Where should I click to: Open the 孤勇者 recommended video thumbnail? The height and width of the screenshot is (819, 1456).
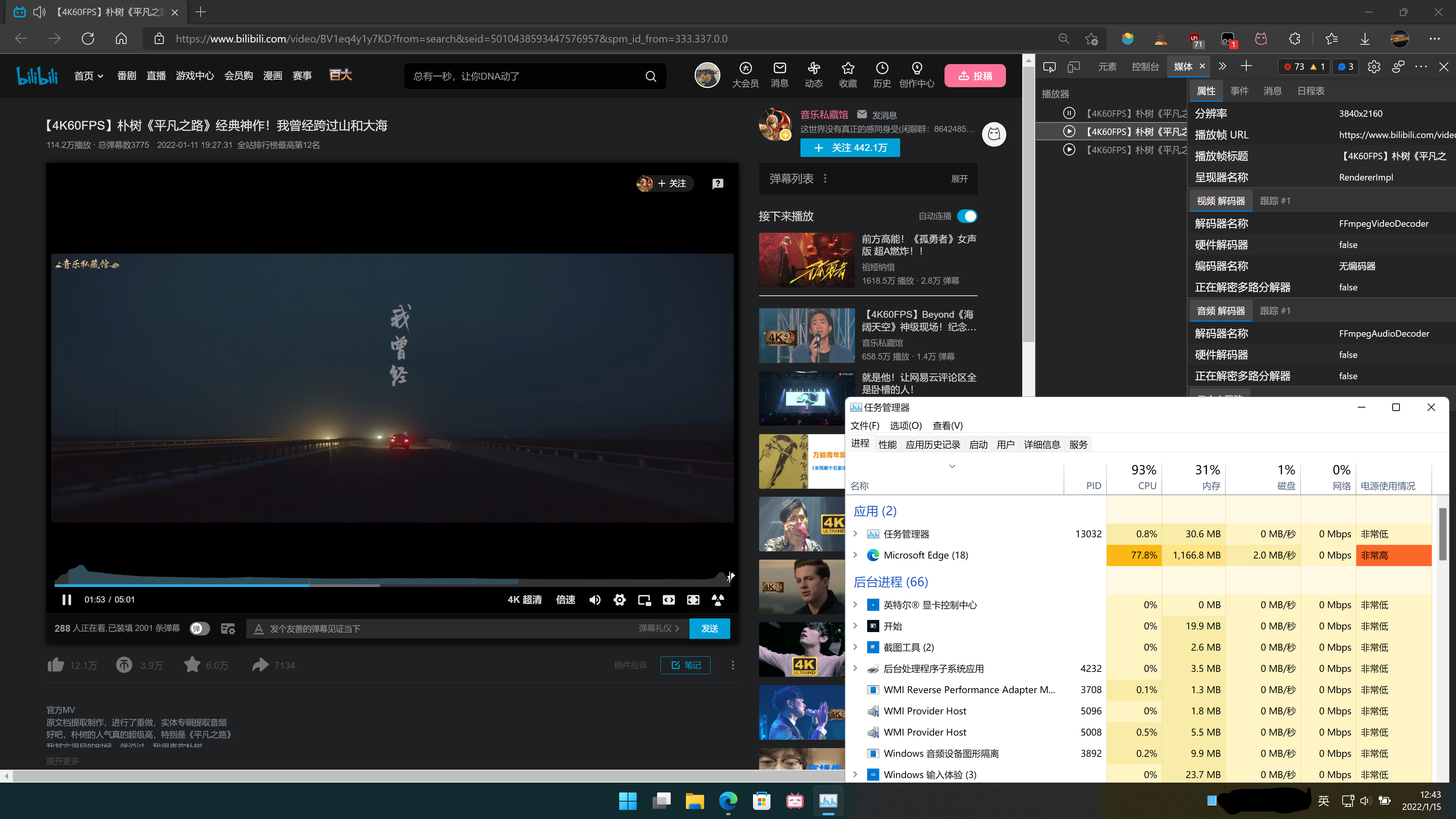pyautogui.click(x=806, y=260)
